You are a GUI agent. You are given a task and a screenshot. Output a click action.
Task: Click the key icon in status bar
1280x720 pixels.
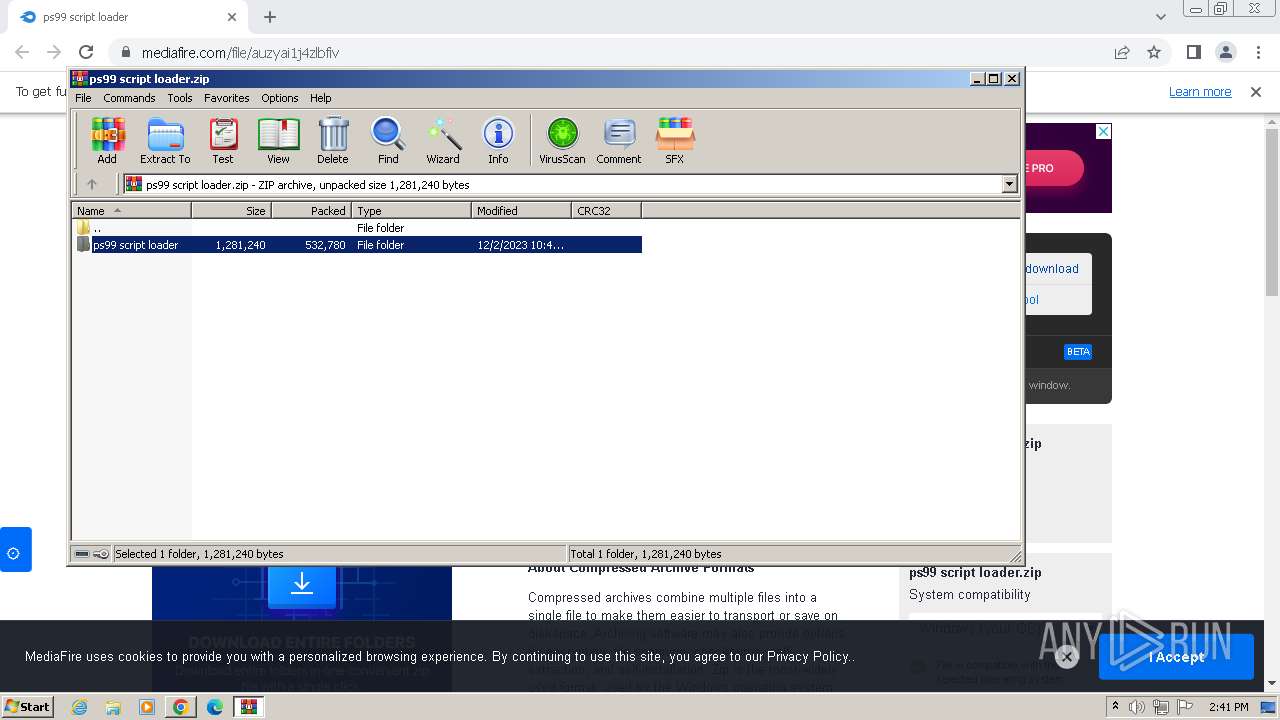pos(101,554)
